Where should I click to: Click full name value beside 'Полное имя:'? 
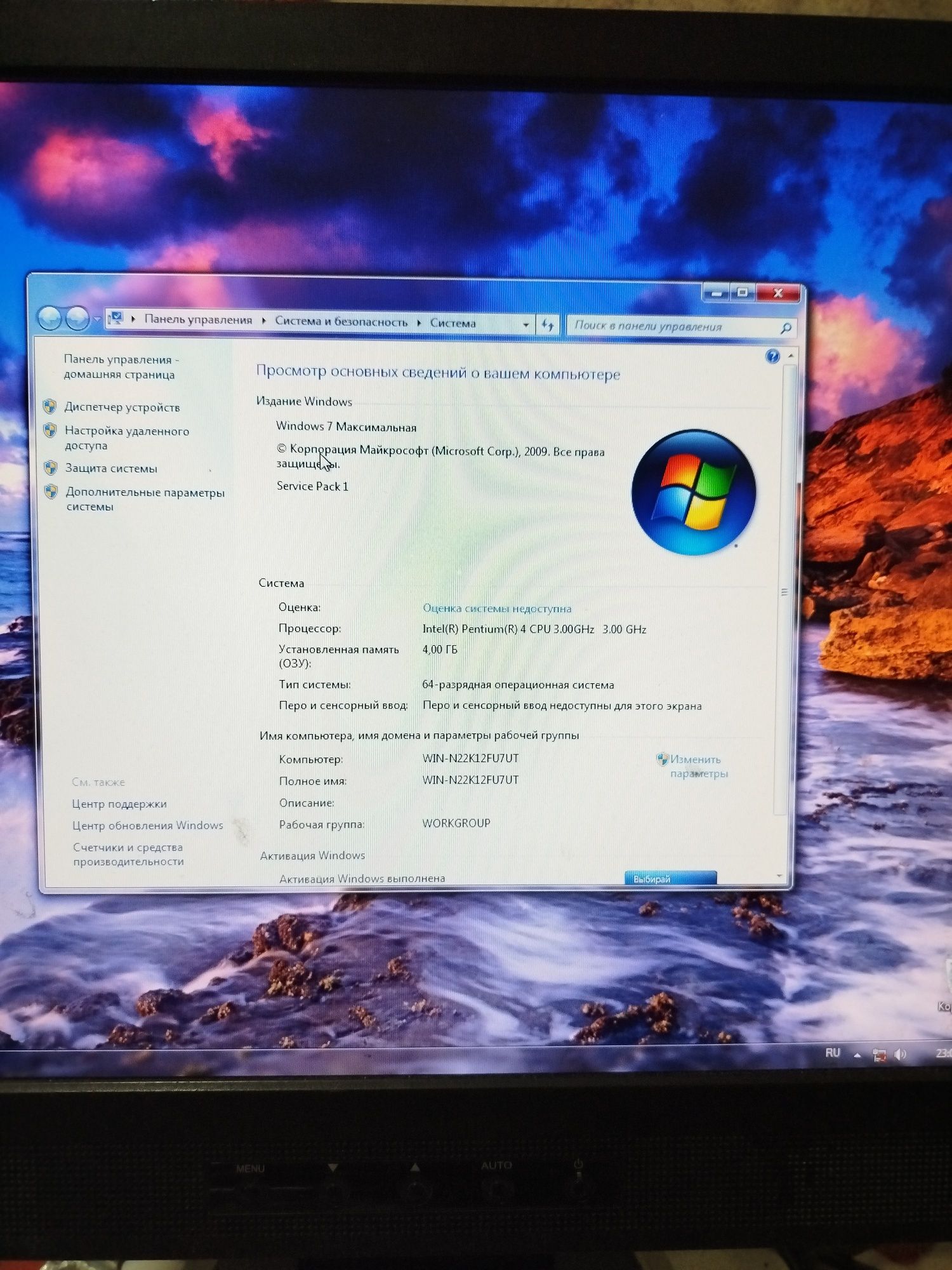pyautogui.click(x=470, y=780)
